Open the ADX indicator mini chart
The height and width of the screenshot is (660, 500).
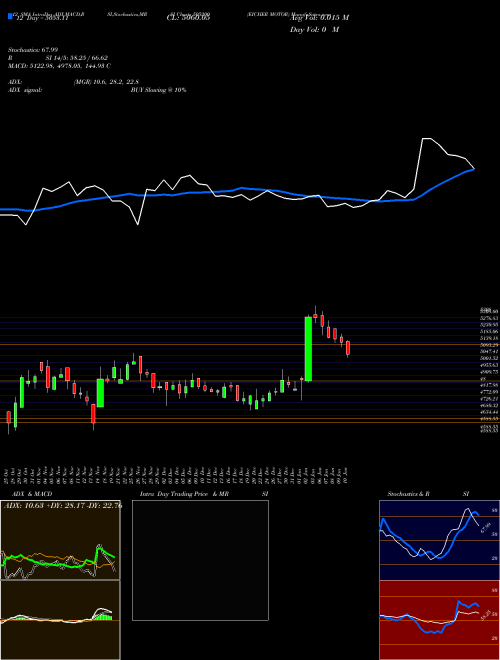coord(60,540)
